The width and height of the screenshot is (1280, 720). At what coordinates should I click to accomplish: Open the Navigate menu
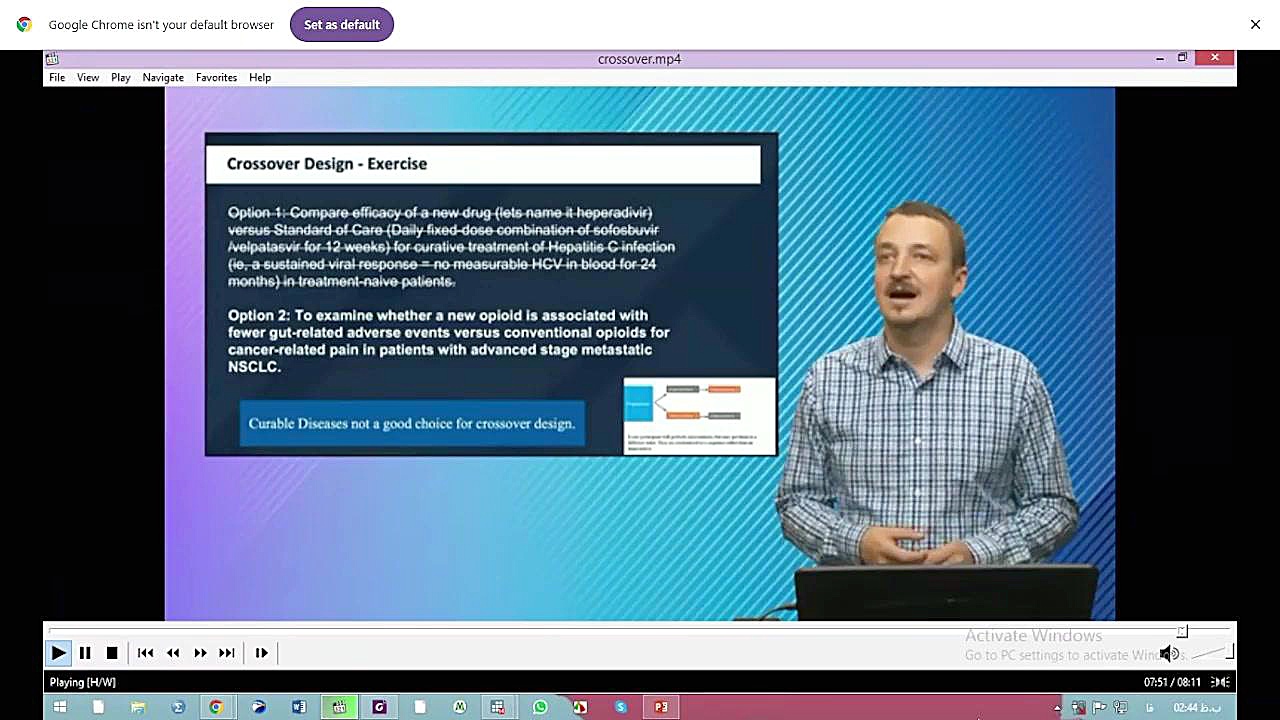tap(163, 77)
